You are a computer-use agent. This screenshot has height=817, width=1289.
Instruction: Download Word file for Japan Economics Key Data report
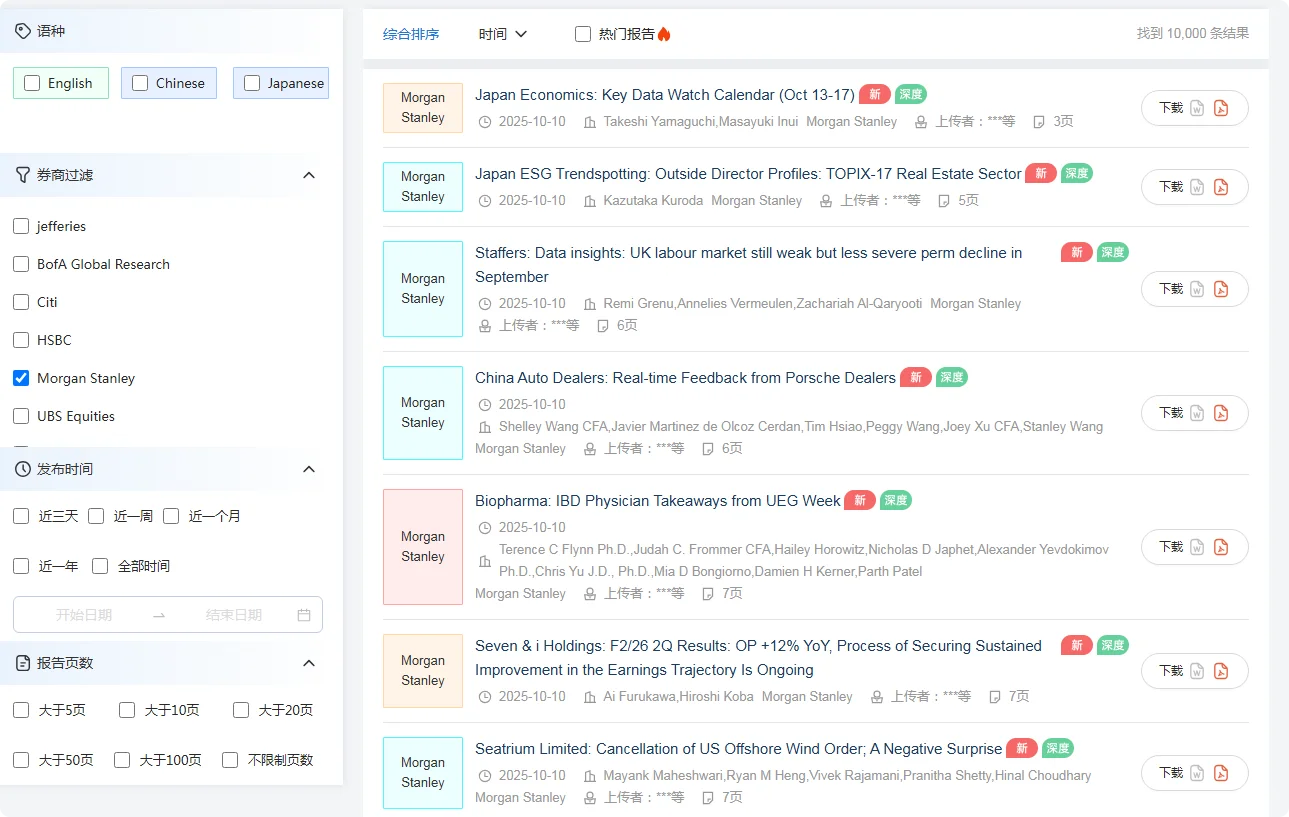pos(1197,108)
